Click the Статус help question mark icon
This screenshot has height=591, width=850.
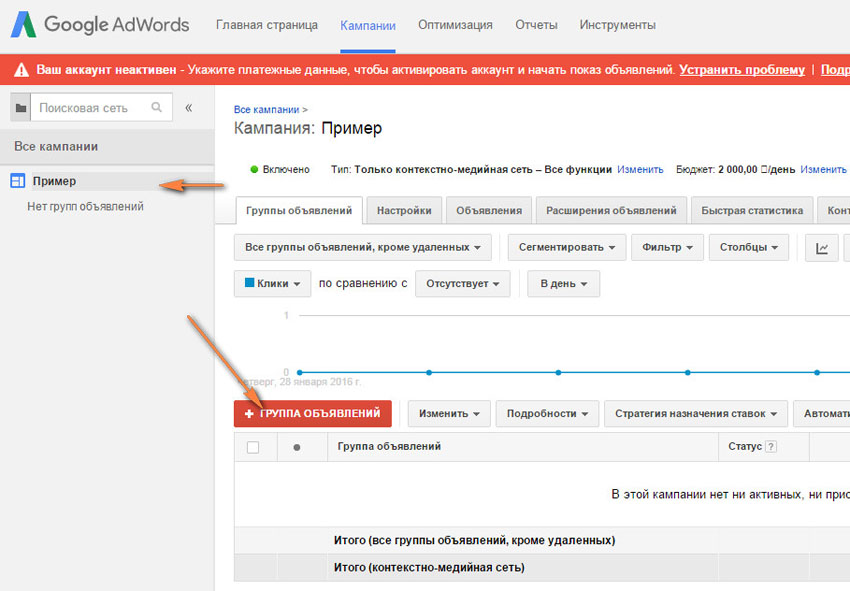pos(771,446)
